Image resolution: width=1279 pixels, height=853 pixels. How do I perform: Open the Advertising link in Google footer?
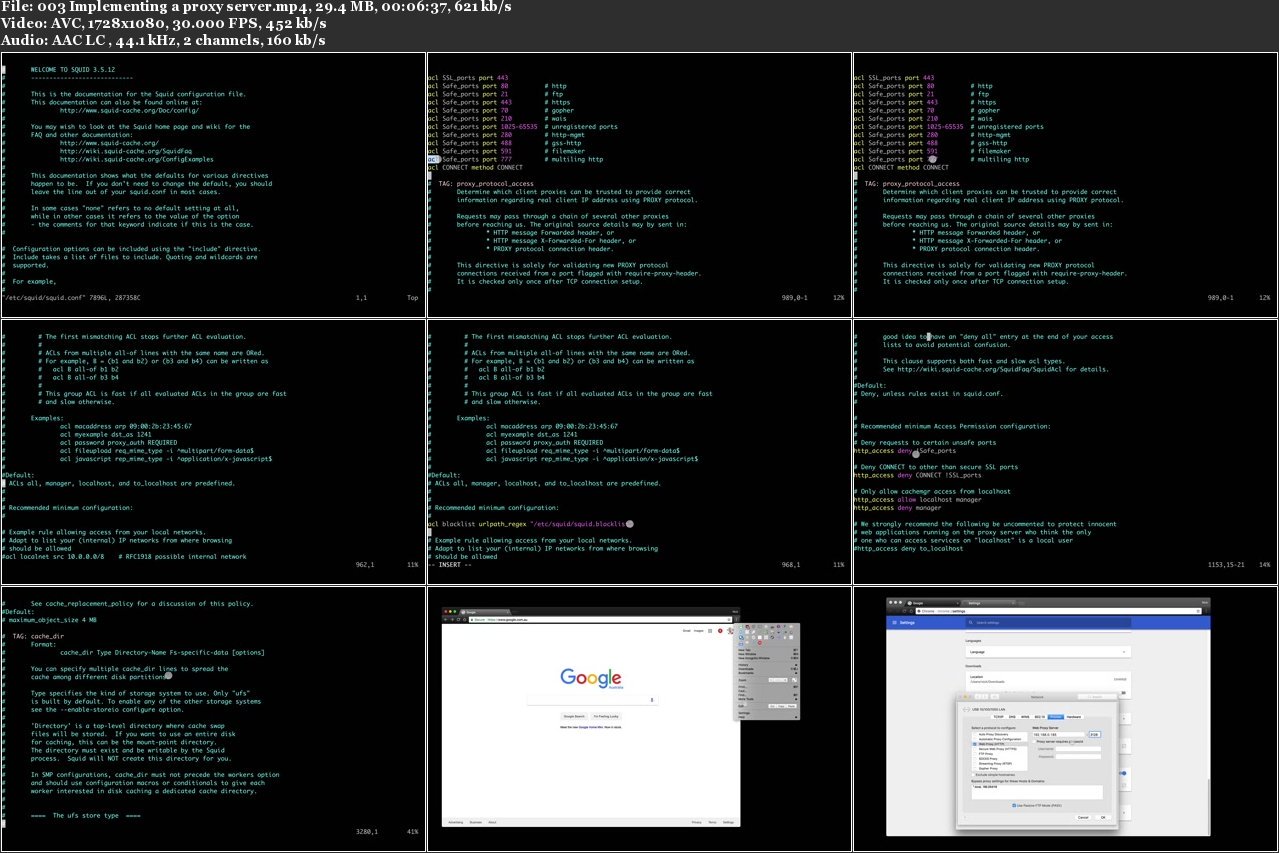pos(456,822)
